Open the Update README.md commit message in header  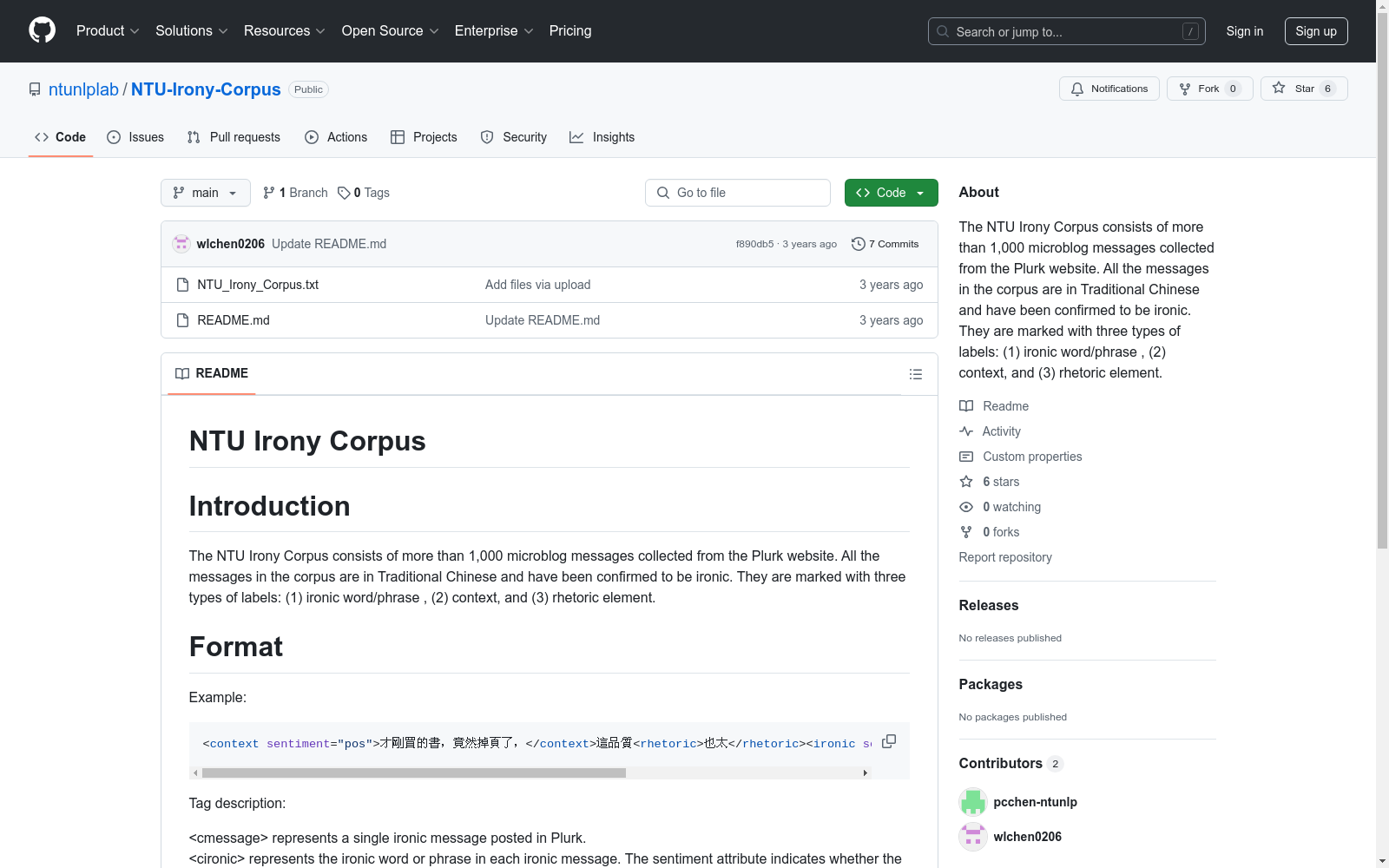pyautogui.click(x=329, y=244)
